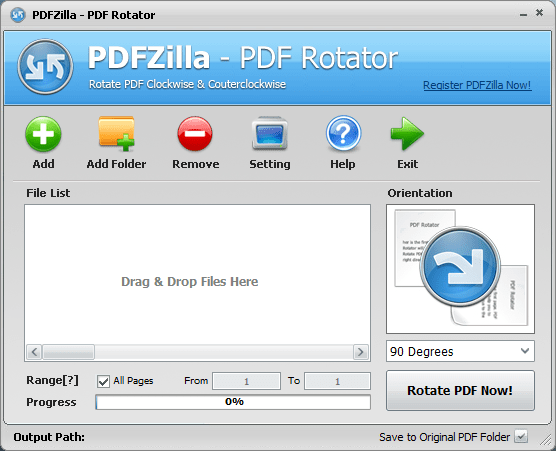Open the Add Folder icon

click(x=116, y=134)
